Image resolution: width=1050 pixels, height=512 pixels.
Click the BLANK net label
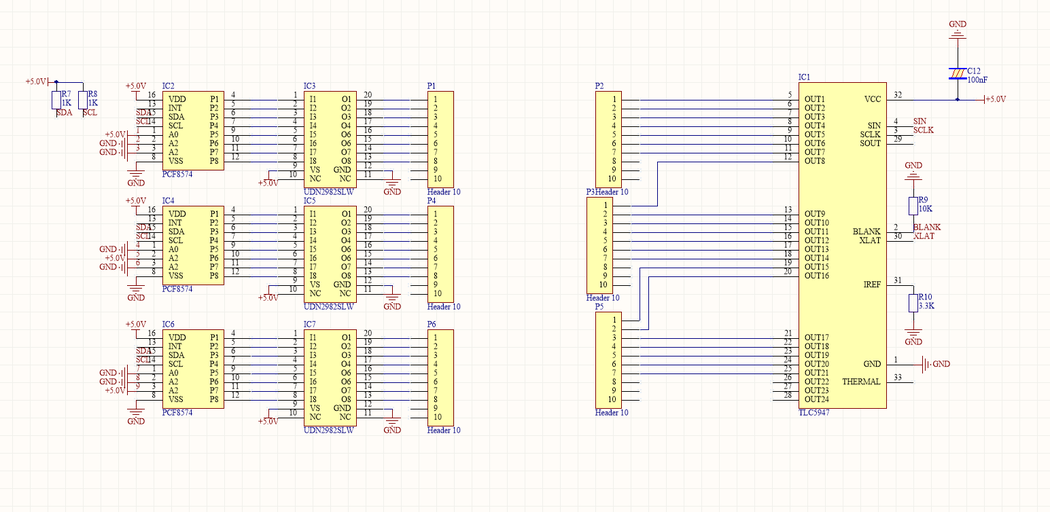click(927, 228)
